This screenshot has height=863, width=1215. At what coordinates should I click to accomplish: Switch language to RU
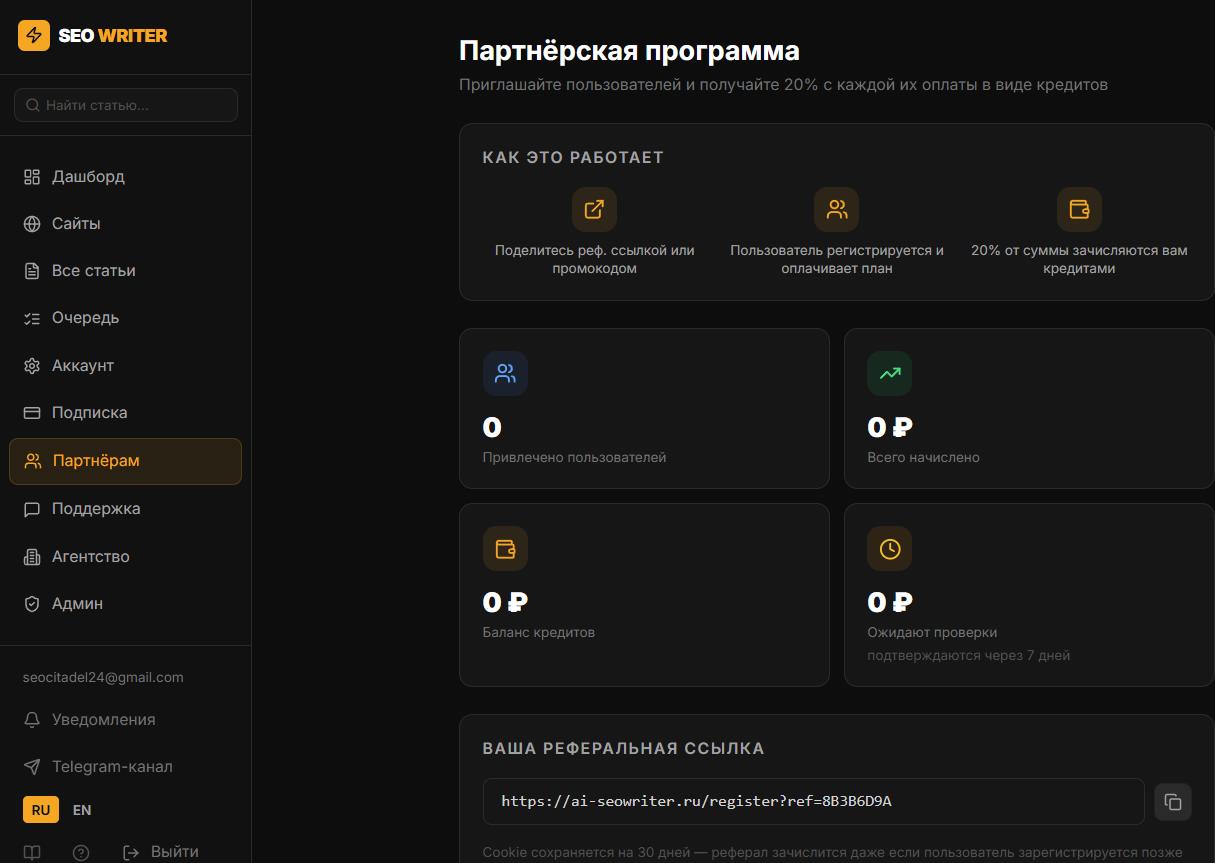pos(41,810)
